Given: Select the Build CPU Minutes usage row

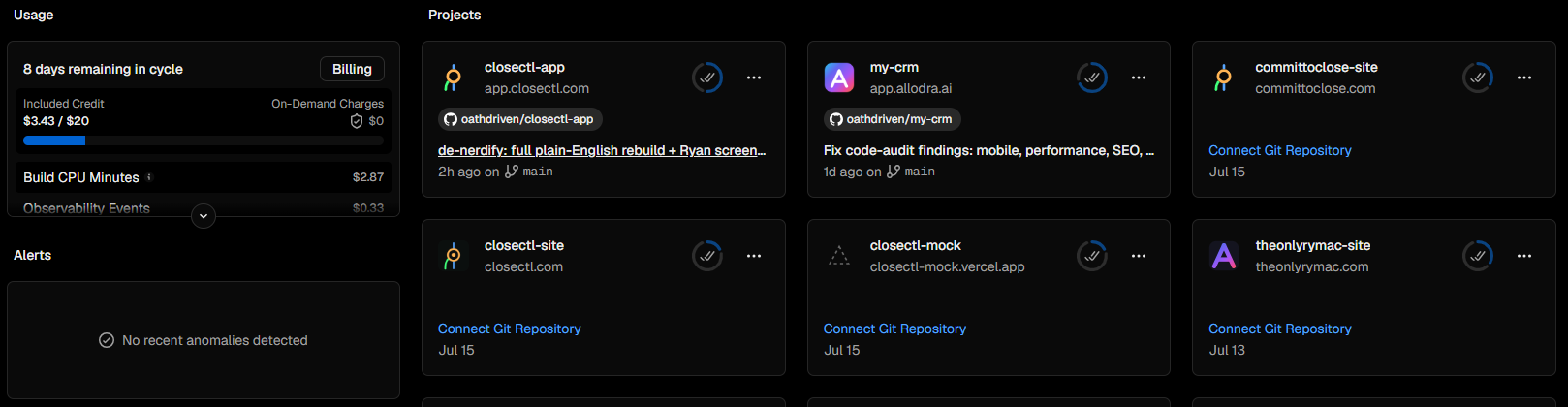Looking at the screenshot, I should tap(204, 177).
